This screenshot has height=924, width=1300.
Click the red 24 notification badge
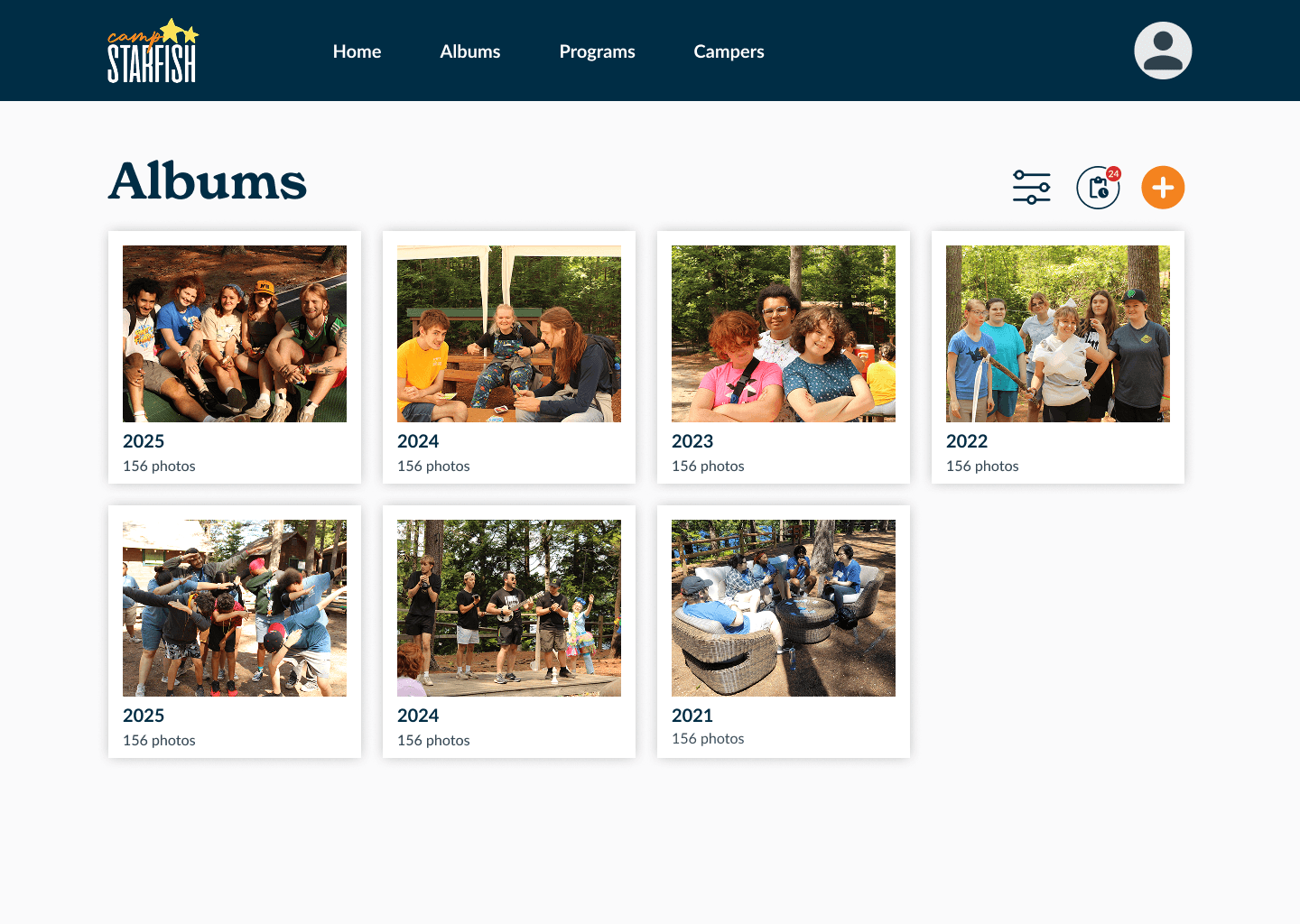tap(1113, 173)
